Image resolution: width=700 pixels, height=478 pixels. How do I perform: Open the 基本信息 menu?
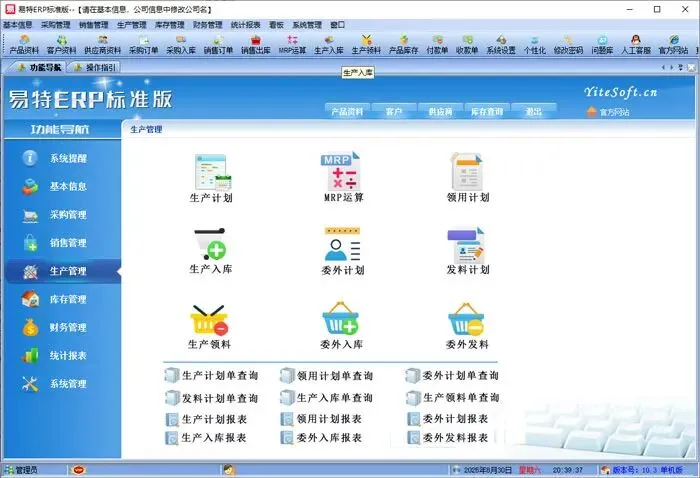[x=17, y=25]
